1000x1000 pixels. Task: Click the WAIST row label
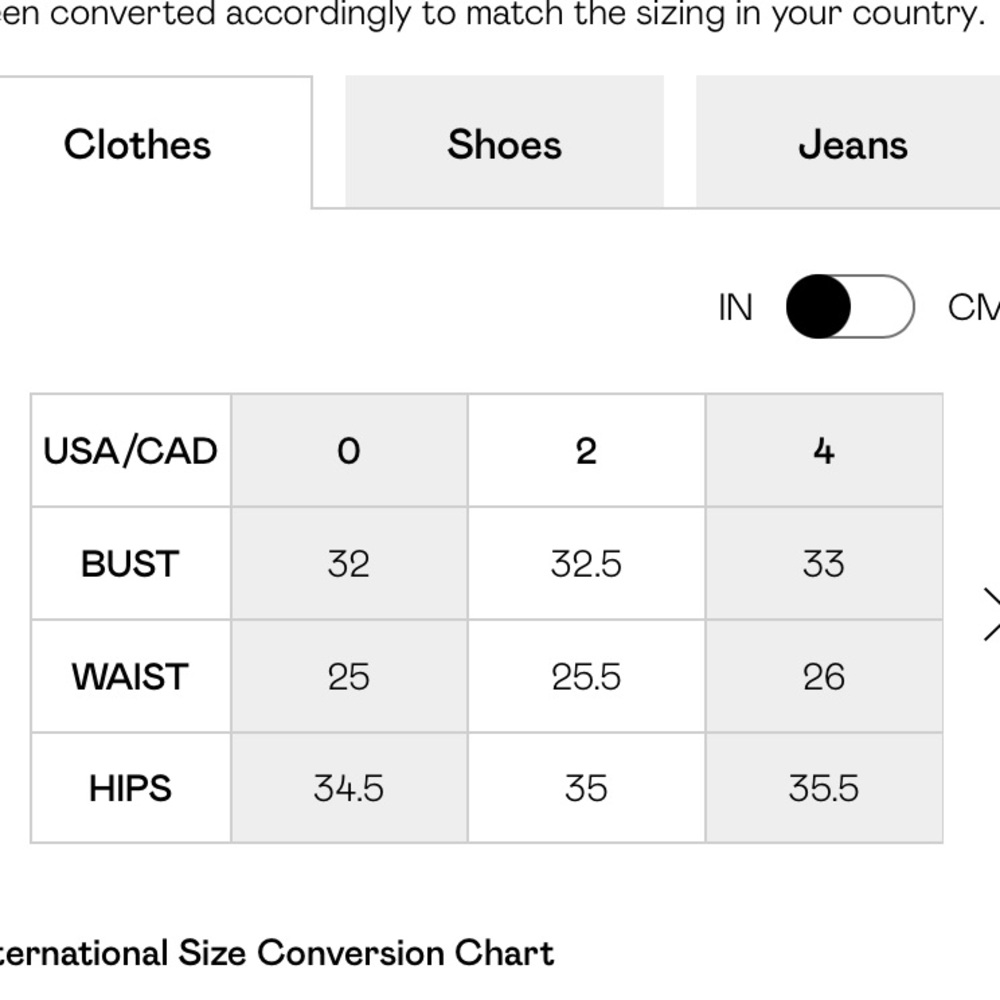click(131, 677)
